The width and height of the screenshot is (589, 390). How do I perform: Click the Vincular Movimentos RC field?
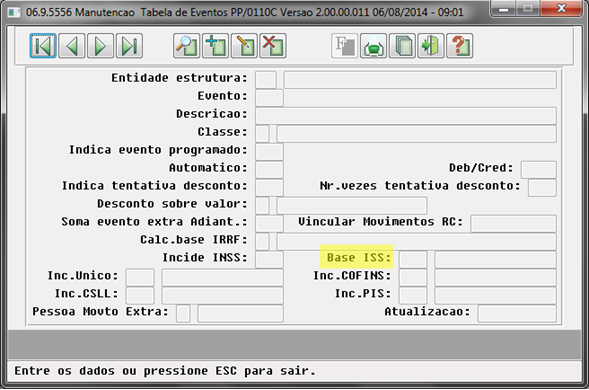click(513, 224)
